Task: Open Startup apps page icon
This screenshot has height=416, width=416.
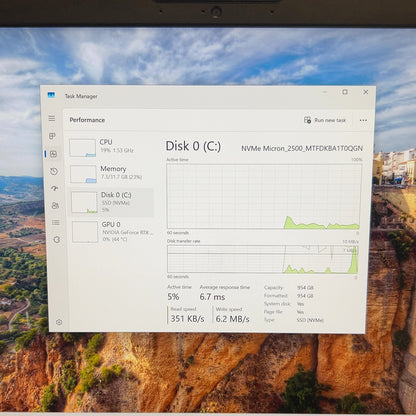Action: coord(54,188)
